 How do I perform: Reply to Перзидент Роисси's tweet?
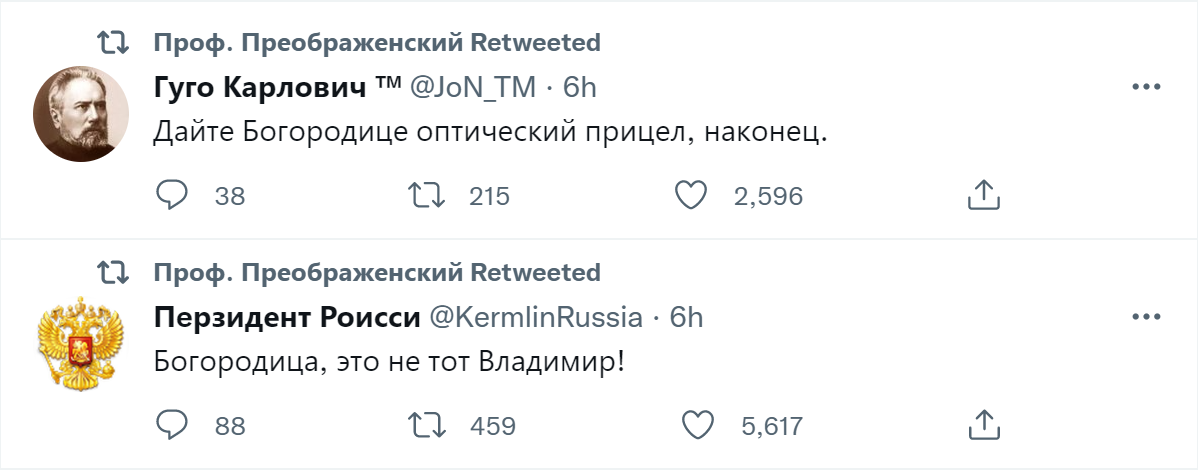172,426
